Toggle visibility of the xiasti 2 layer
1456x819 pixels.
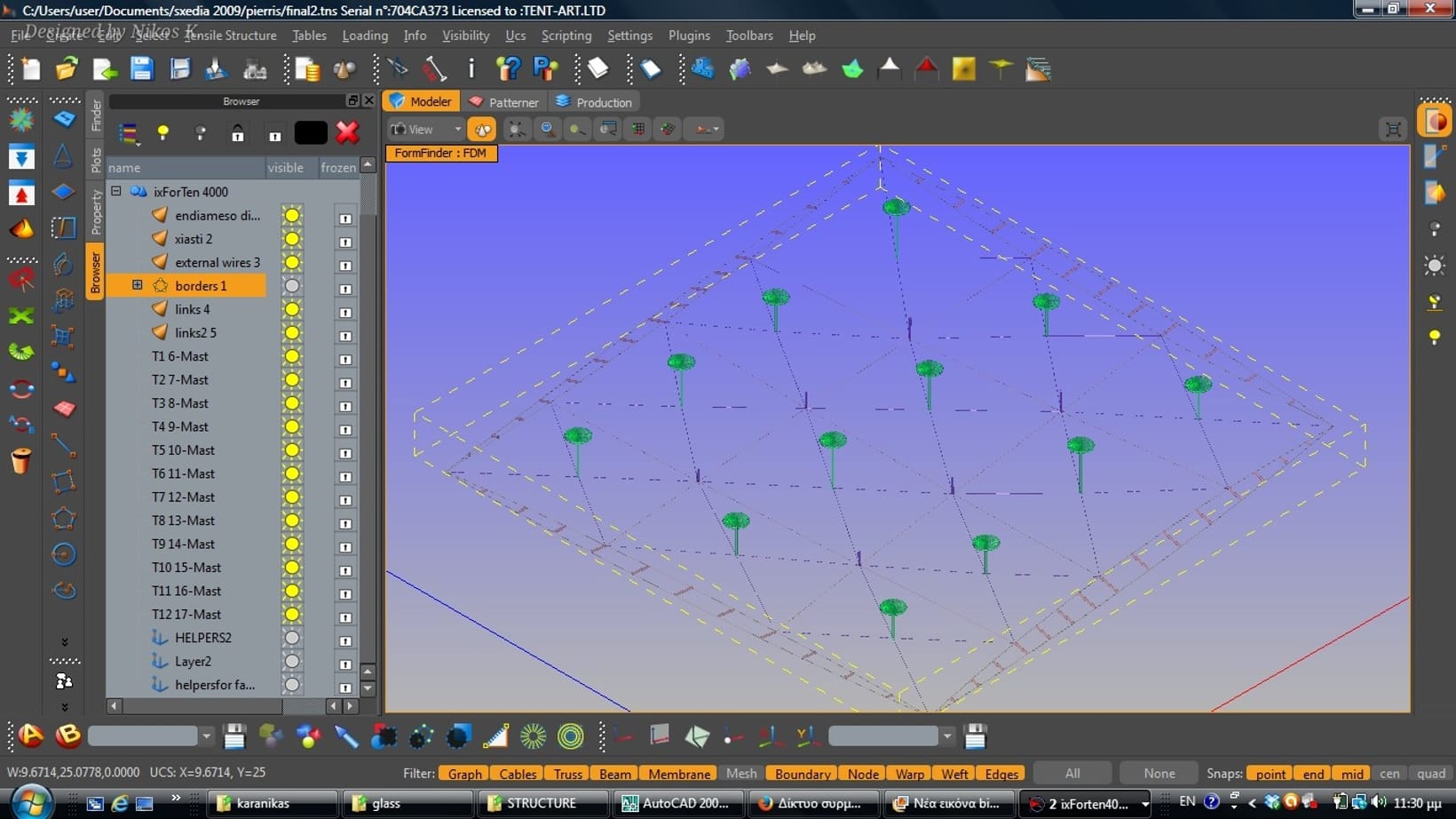pos(291,239)
